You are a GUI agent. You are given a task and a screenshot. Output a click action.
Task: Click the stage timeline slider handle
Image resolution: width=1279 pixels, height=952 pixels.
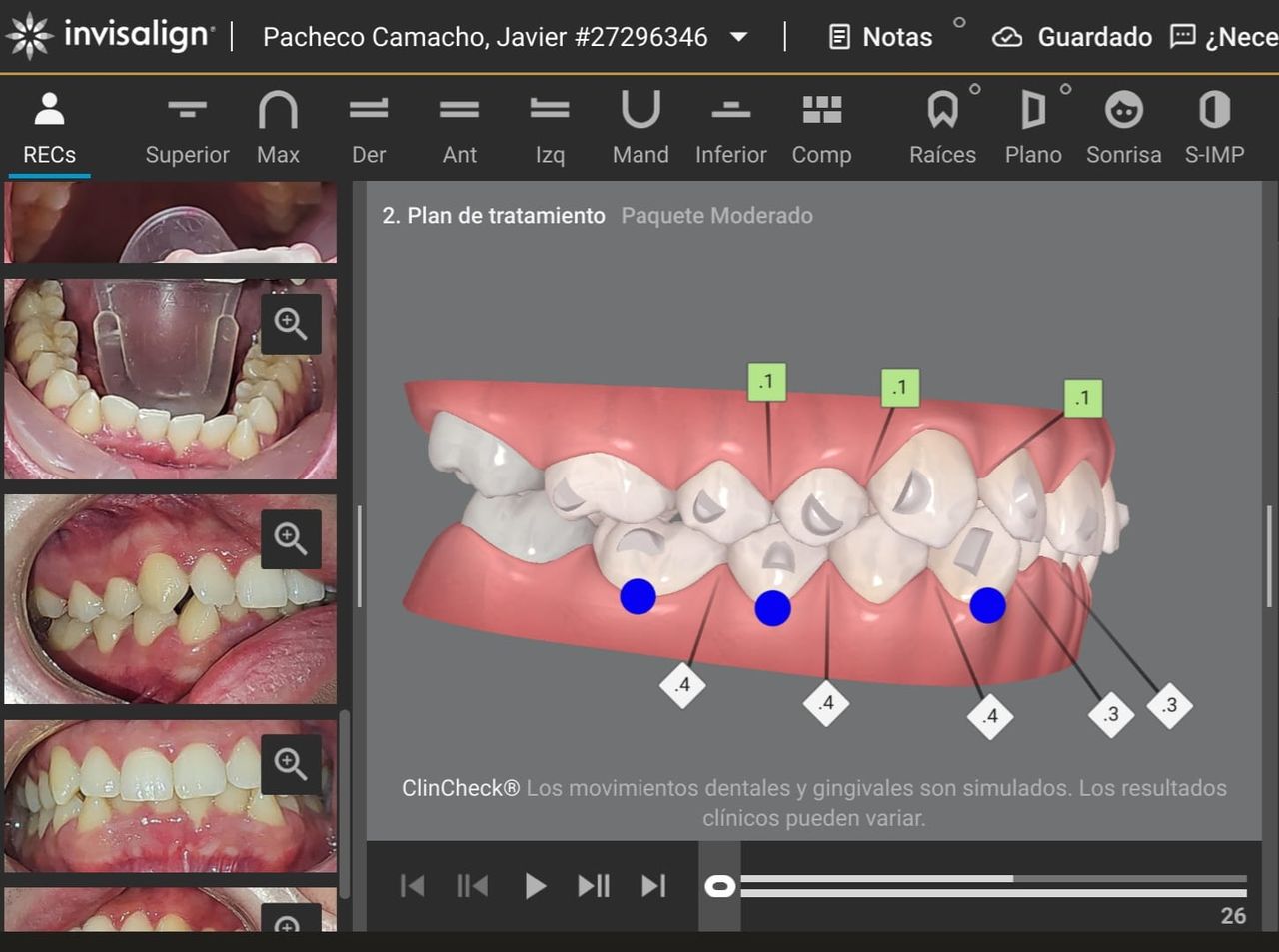pos(720,886)
